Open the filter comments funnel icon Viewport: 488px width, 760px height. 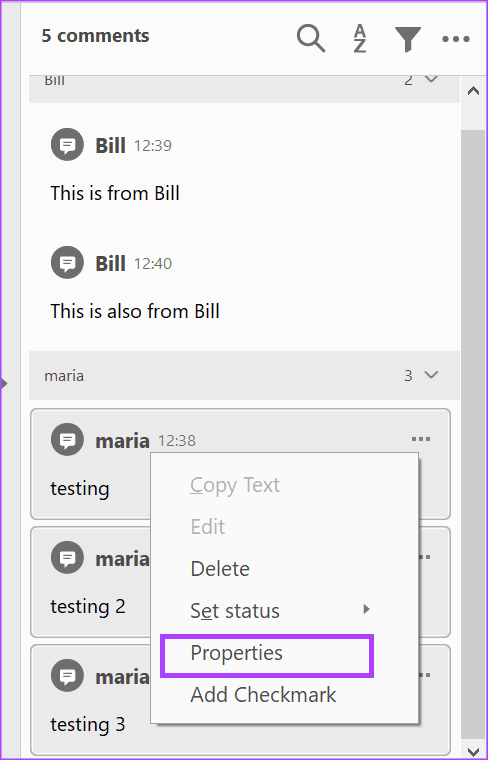(x=408, y=39)
